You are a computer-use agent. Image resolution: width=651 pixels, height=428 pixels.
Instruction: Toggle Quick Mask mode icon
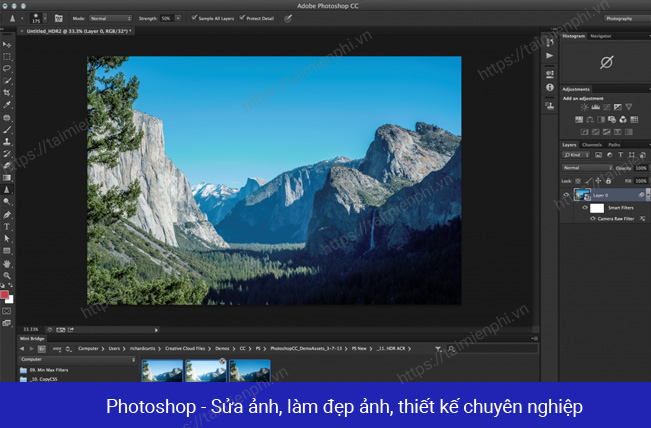[x=7, y=311]
